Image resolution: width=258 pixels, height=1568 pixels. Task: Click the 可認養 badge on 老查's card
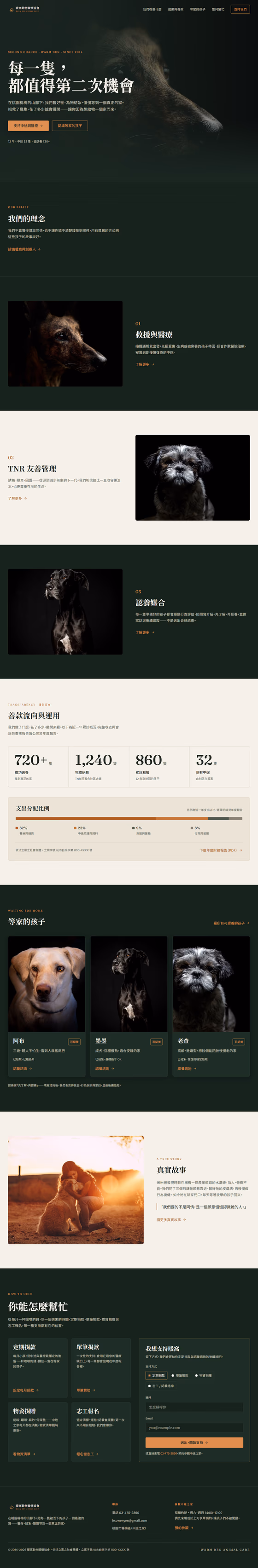point(239,1041)
